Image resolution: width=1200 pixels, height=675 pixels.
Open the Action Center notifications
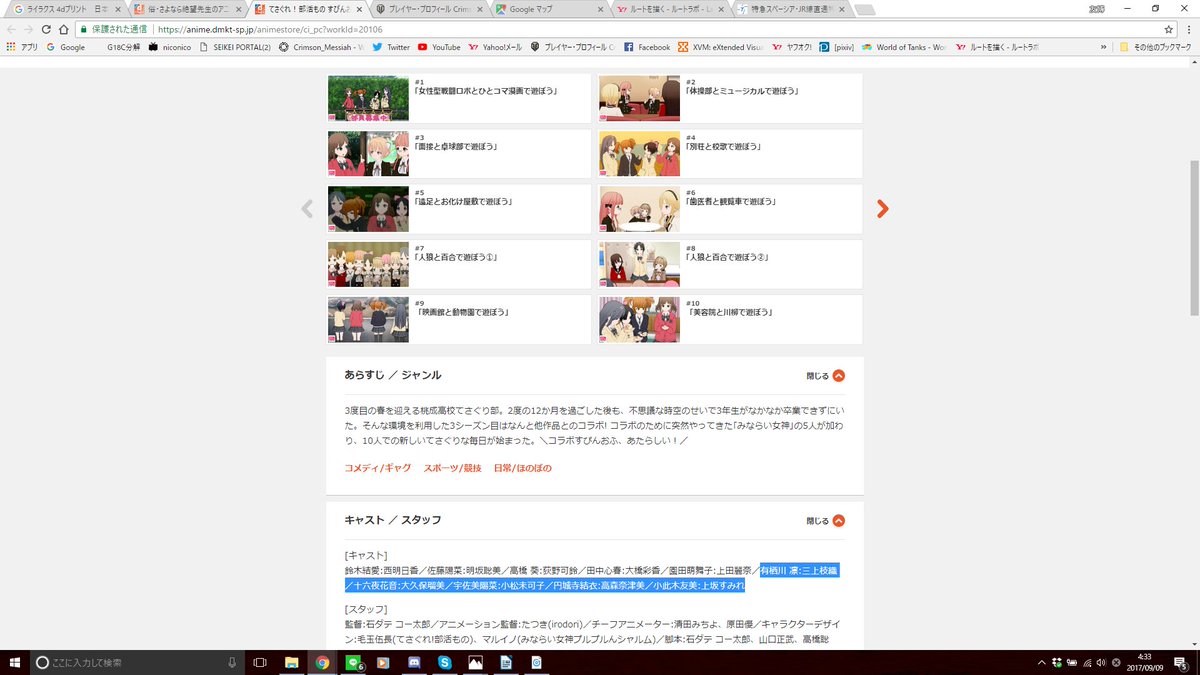tap(1181, 662)
